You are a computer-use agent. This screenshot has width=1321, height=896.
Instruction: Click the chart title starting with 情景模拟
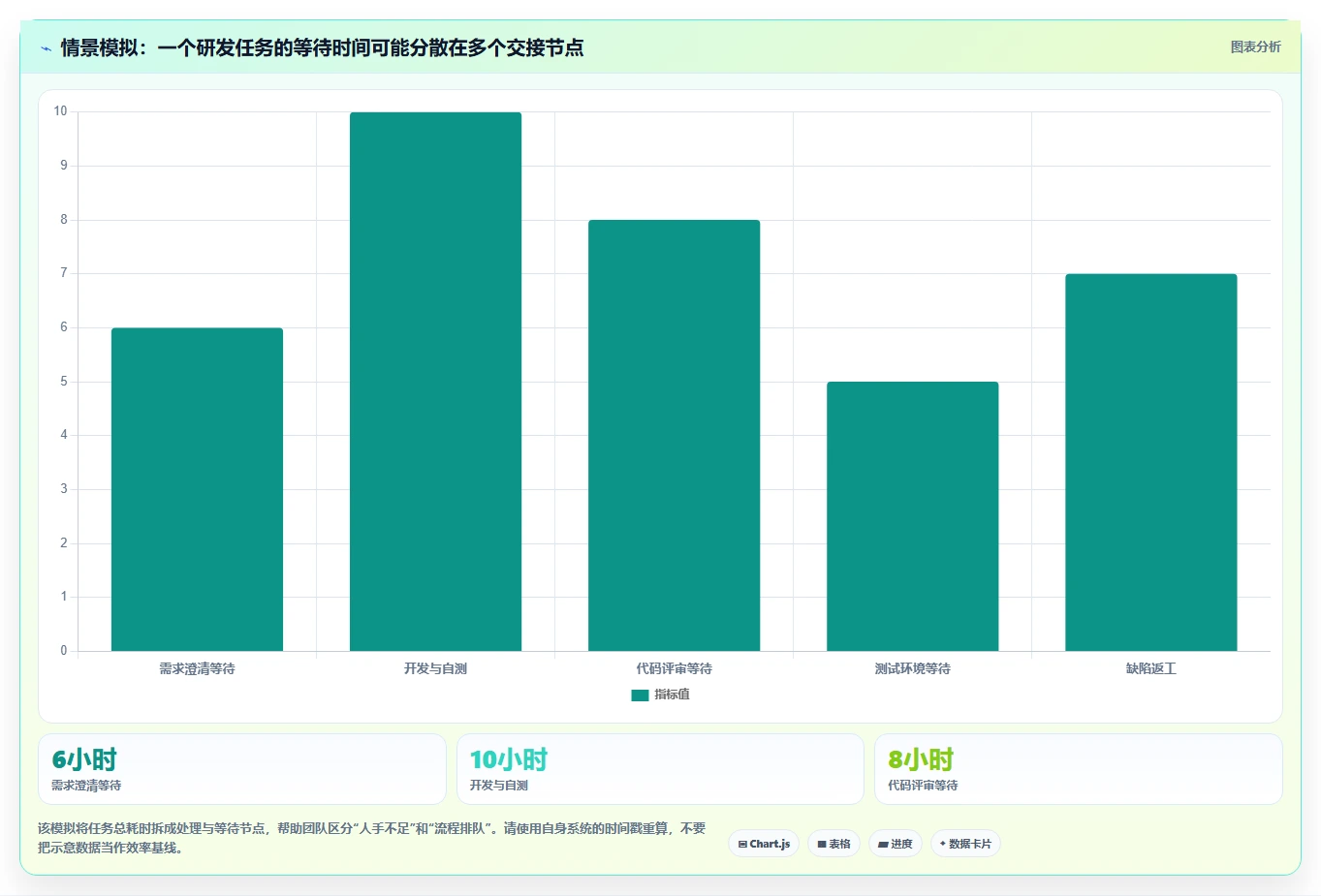coord(322,47)
